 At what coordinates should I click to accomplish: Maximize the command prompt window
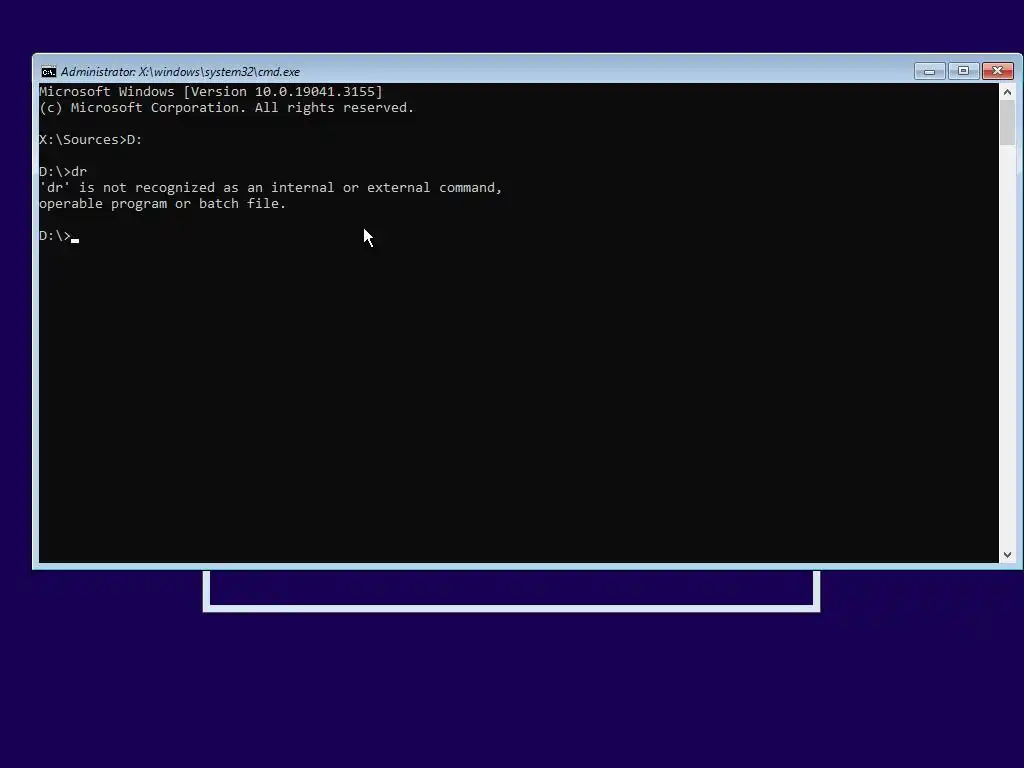point(963,71)
